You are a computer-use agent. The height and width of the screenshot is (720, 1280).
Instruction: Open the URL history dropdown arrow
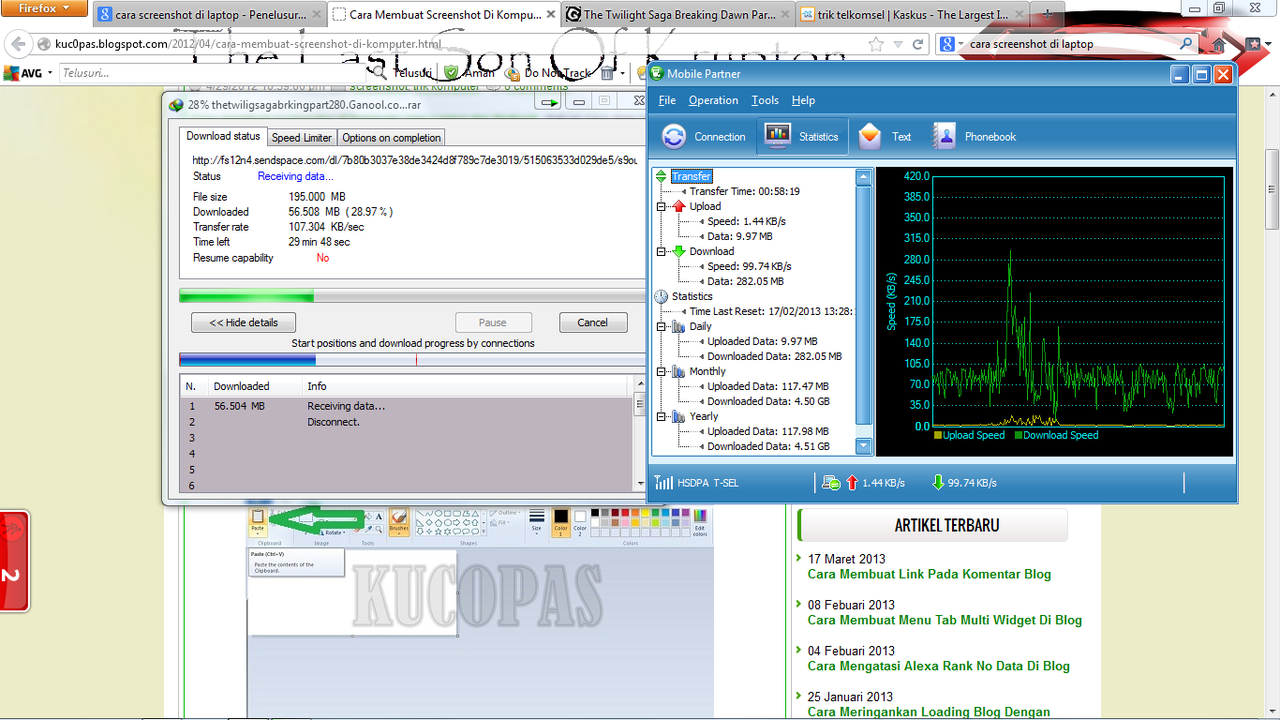[898, 44]
